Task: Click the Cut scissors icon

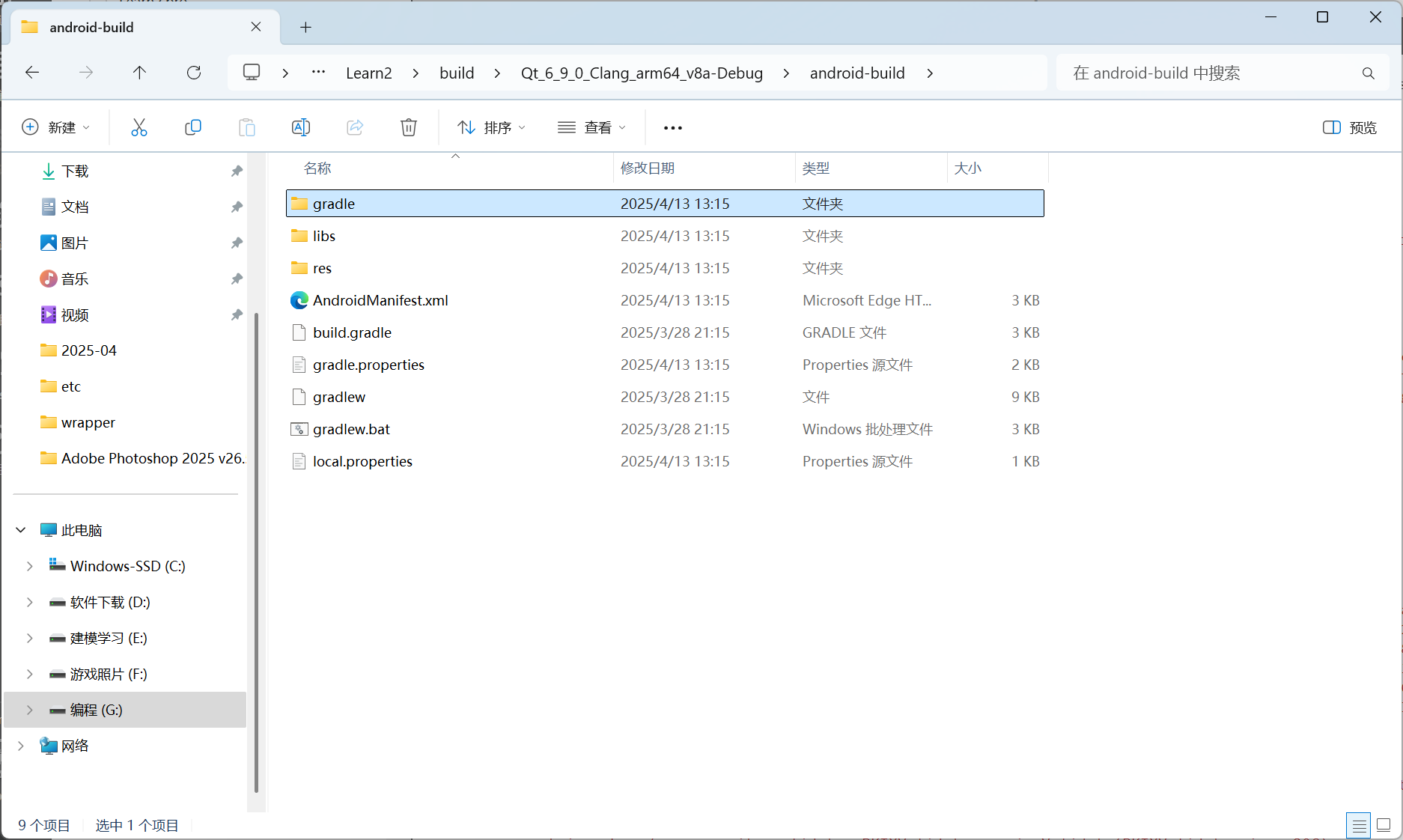Action: [x=139, y=127]
